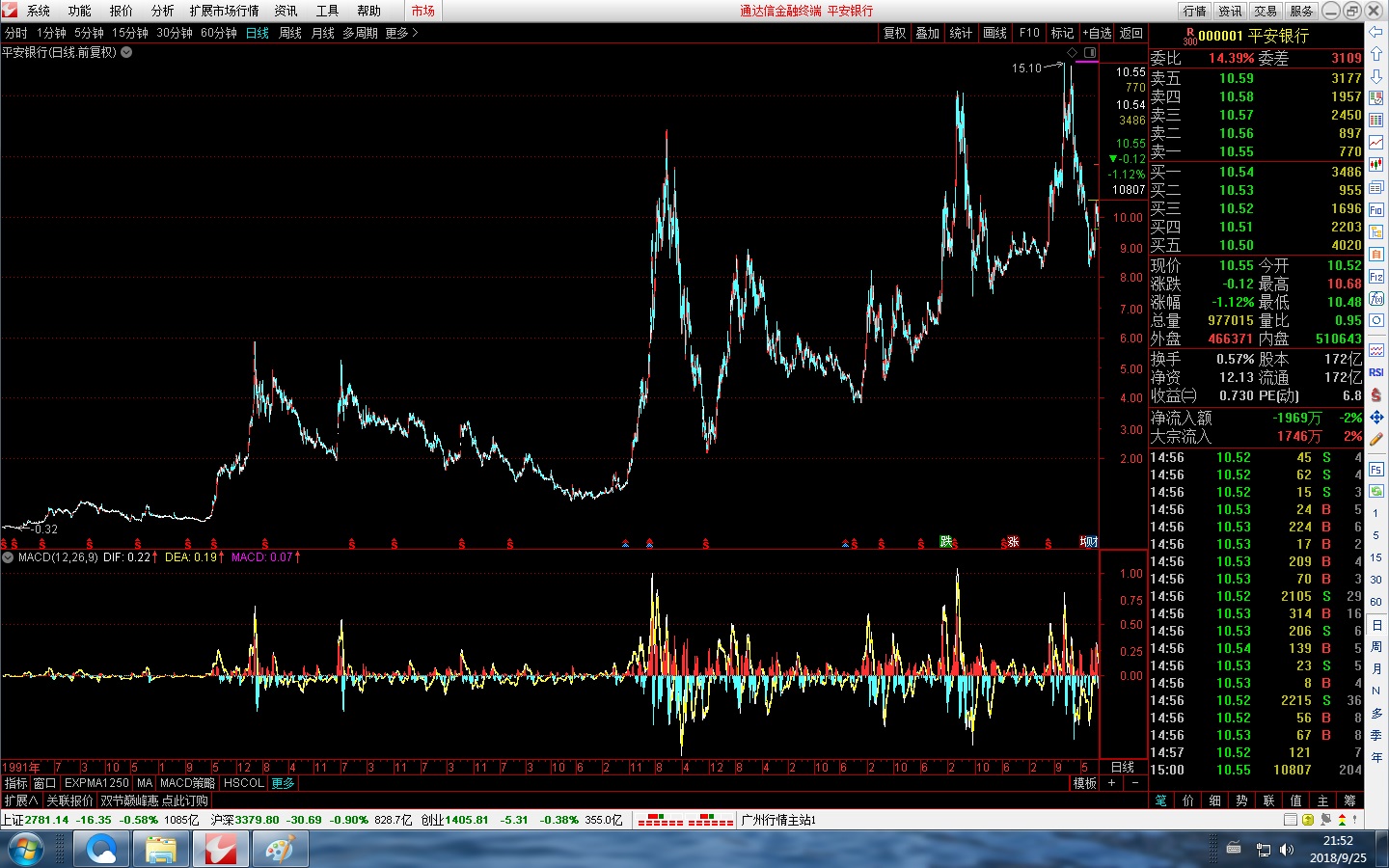Expand 更多 indicator options at bottom
Image resolution: width=1389 pixels, height=868 pixels.
point(283,783)
